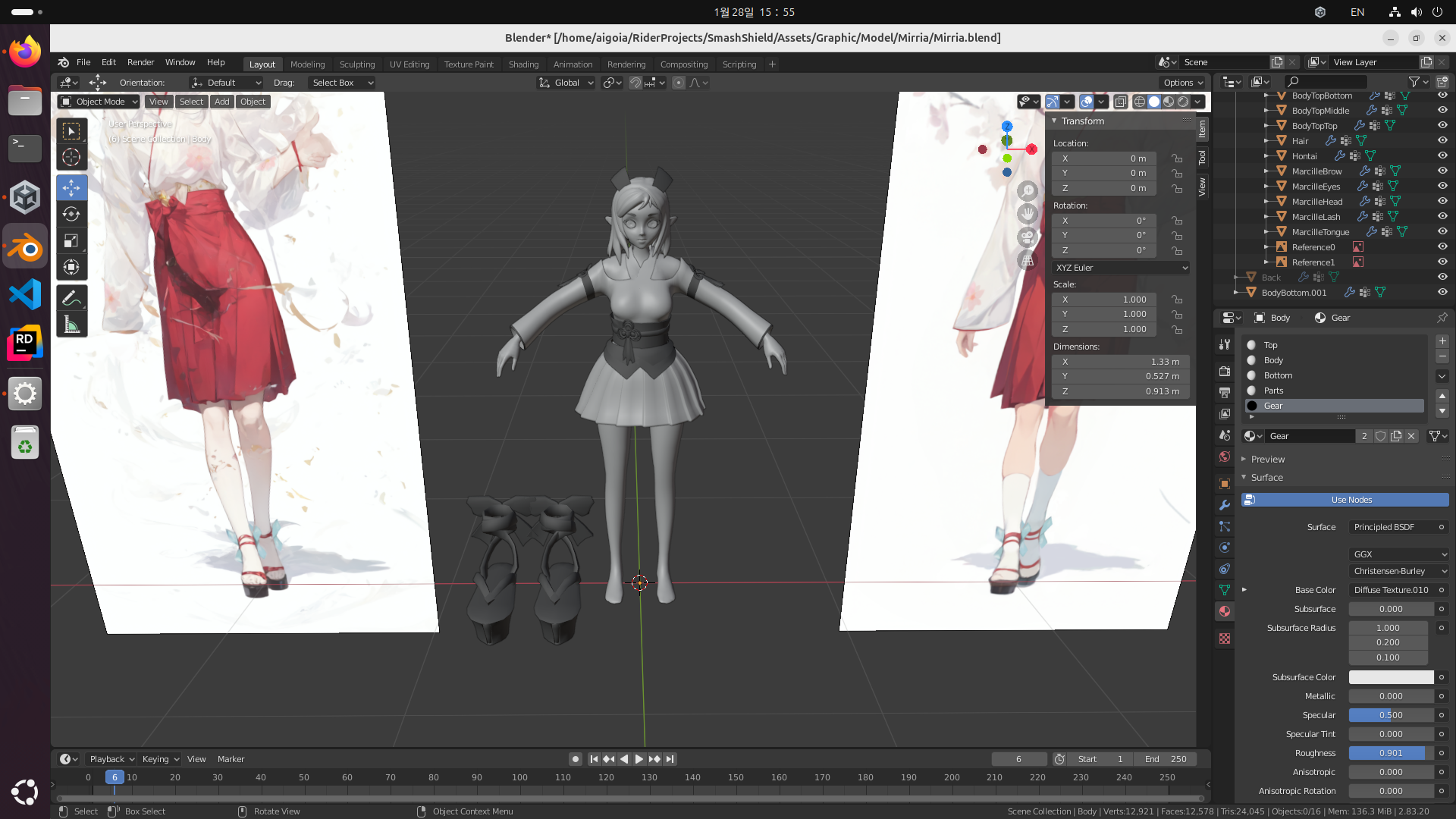Open the Tool properties tab icon
This screenshot has height=819, width=1456.
pos(1225,344)
